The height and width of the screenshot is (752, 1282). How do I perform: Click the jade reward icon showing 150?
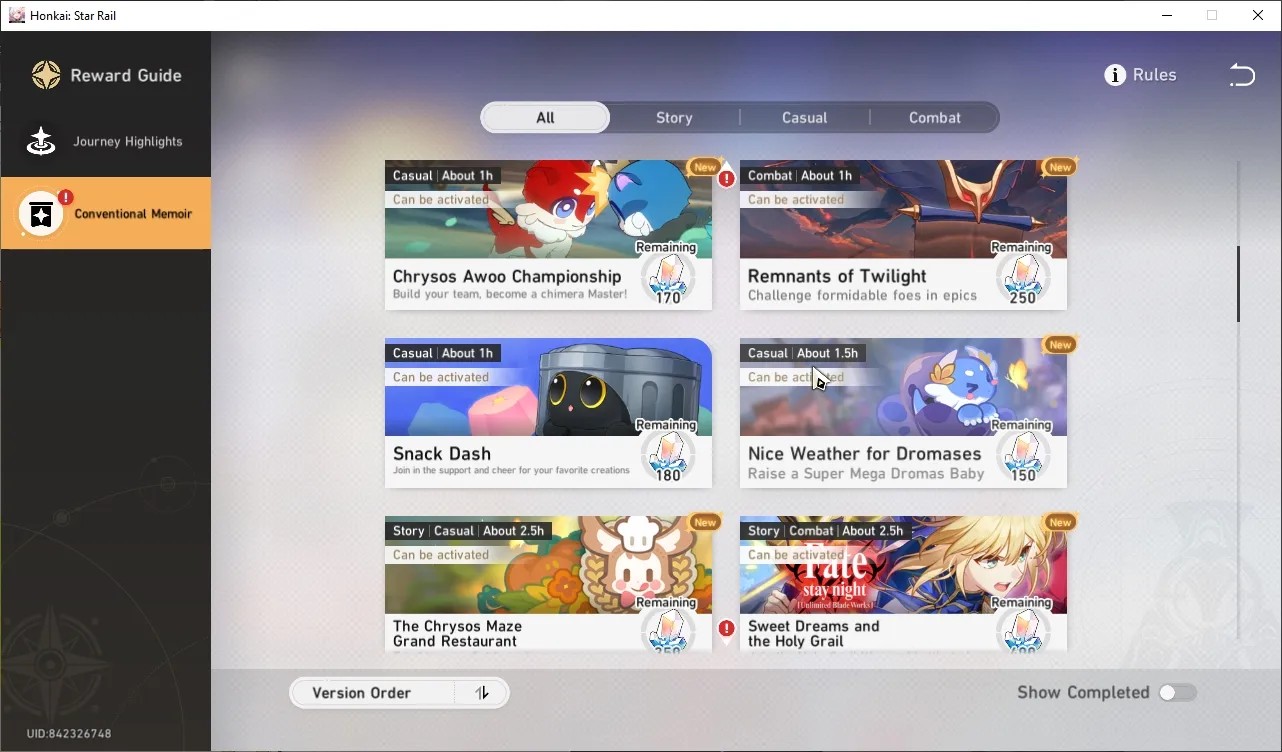[x=1022, y=455]
